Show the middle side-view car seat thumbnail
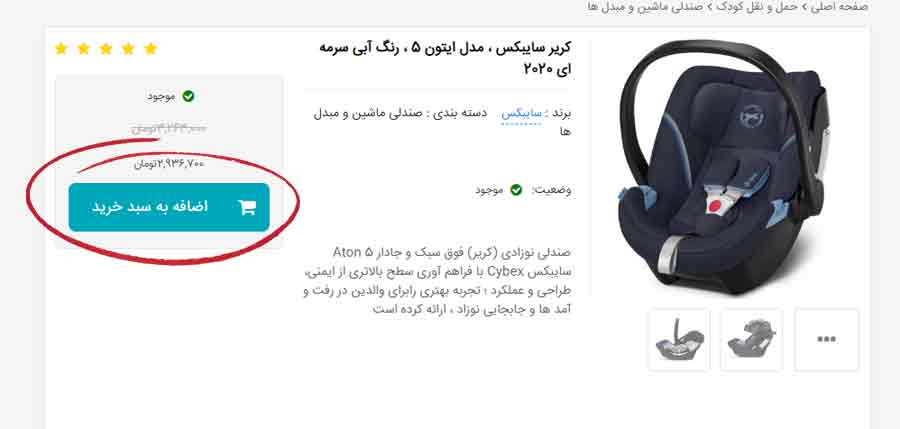Image resolution: width=900 pixels, height=429 pixels. [x=751, y=339]
